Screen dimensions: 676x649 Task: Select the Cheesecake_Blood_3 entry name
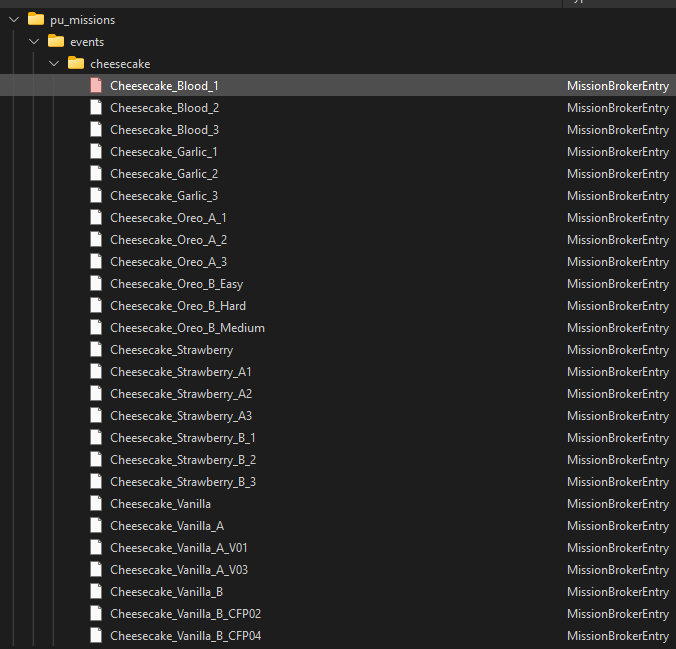tap(165, 130)
